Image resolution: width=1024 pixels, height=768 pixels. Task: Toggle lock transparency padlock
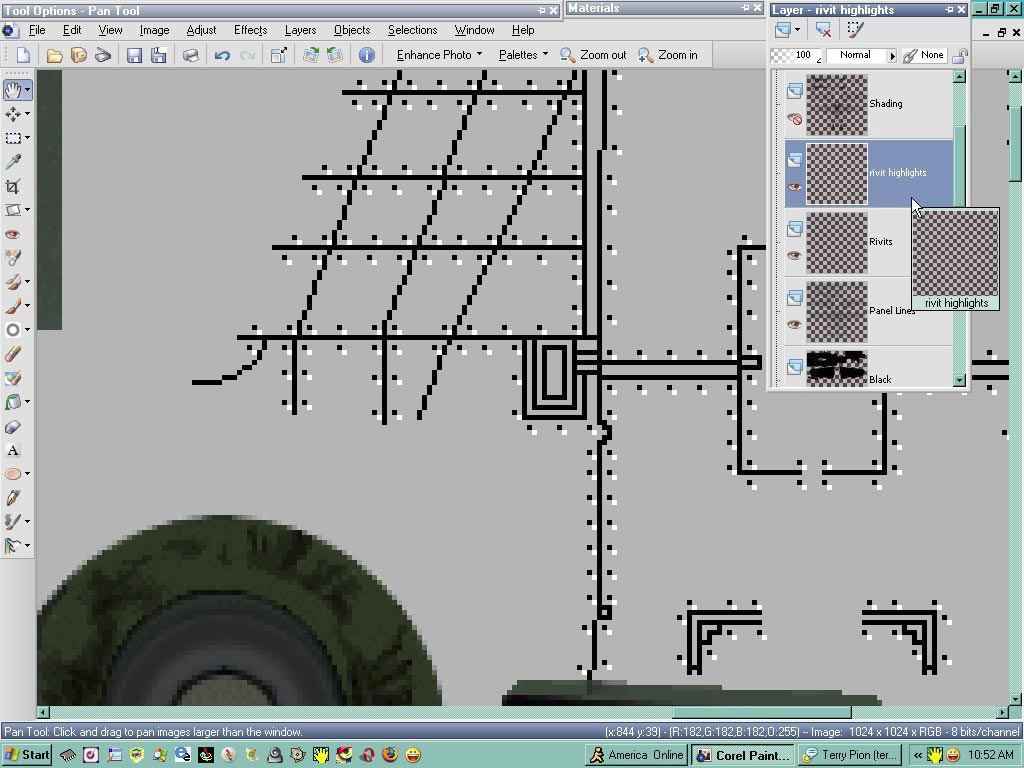[x=959, y=56]
